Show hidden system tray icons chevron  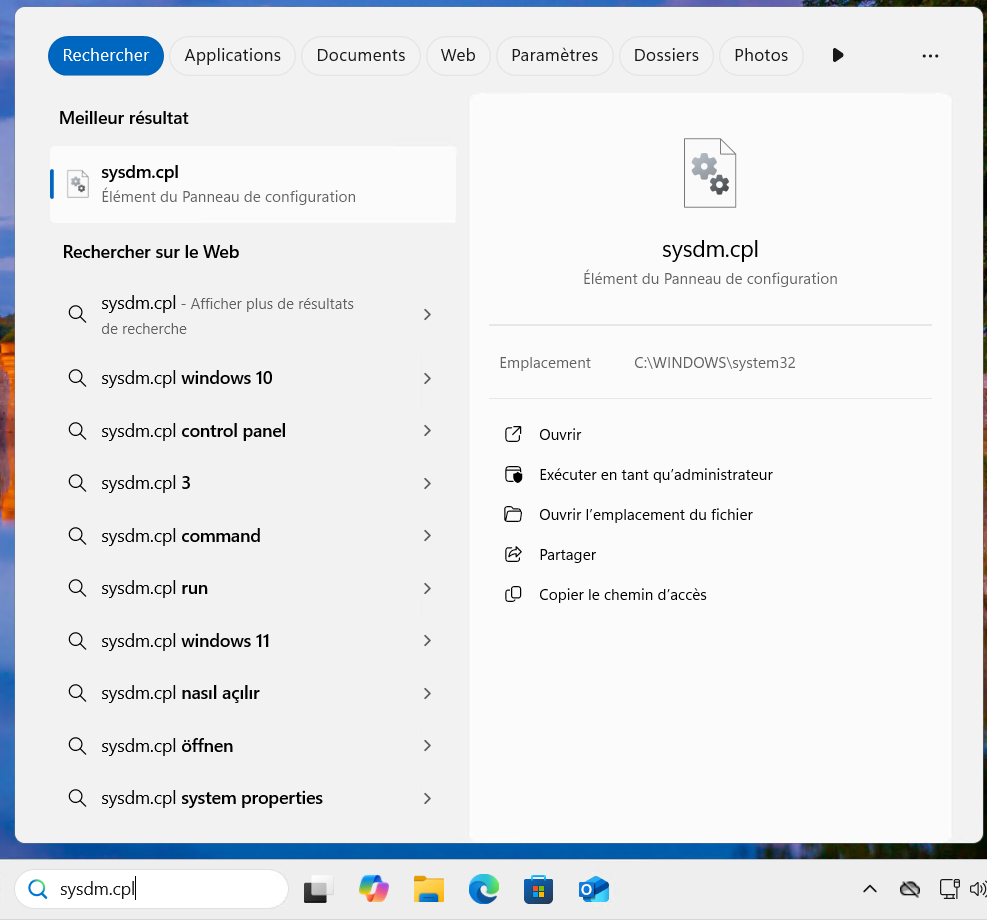pos(870,889)
